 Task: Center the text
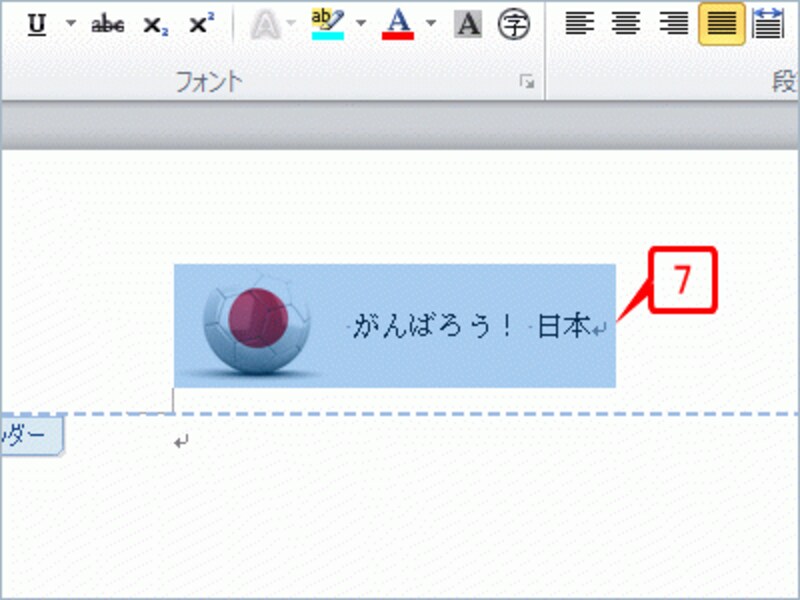point(627,24)
